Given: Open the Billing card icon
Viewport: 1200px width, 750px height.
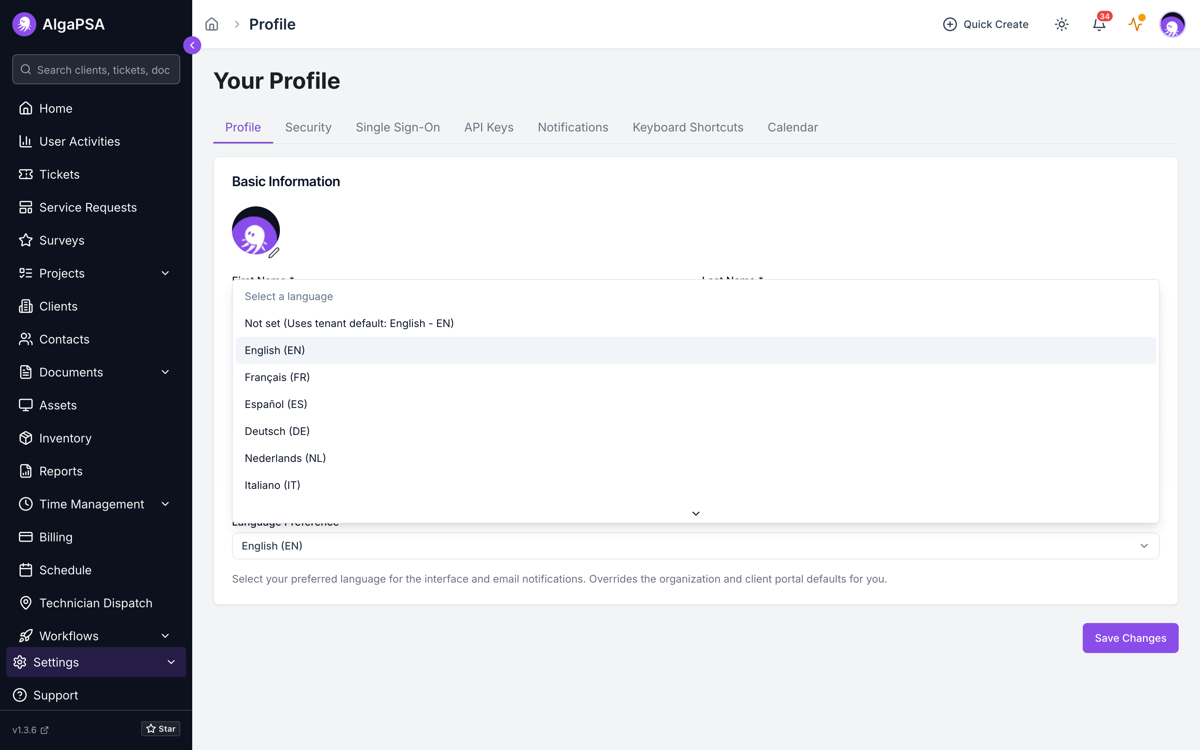Looking at the screenshot, I should 26,537.
